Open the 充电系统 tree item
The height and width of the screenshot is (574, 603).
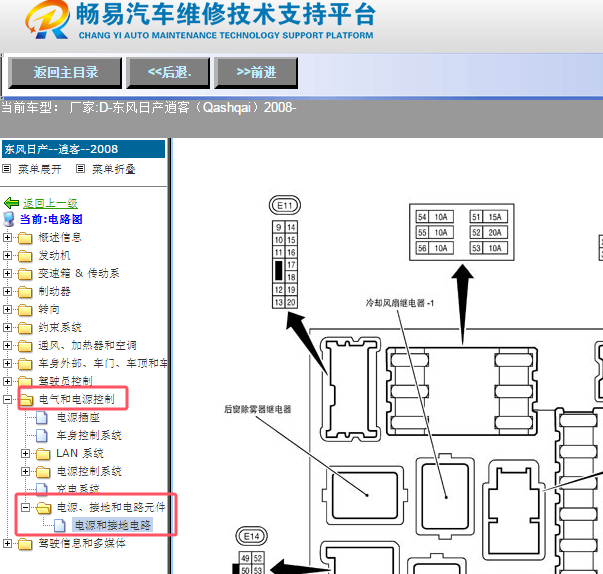point(78,489)
